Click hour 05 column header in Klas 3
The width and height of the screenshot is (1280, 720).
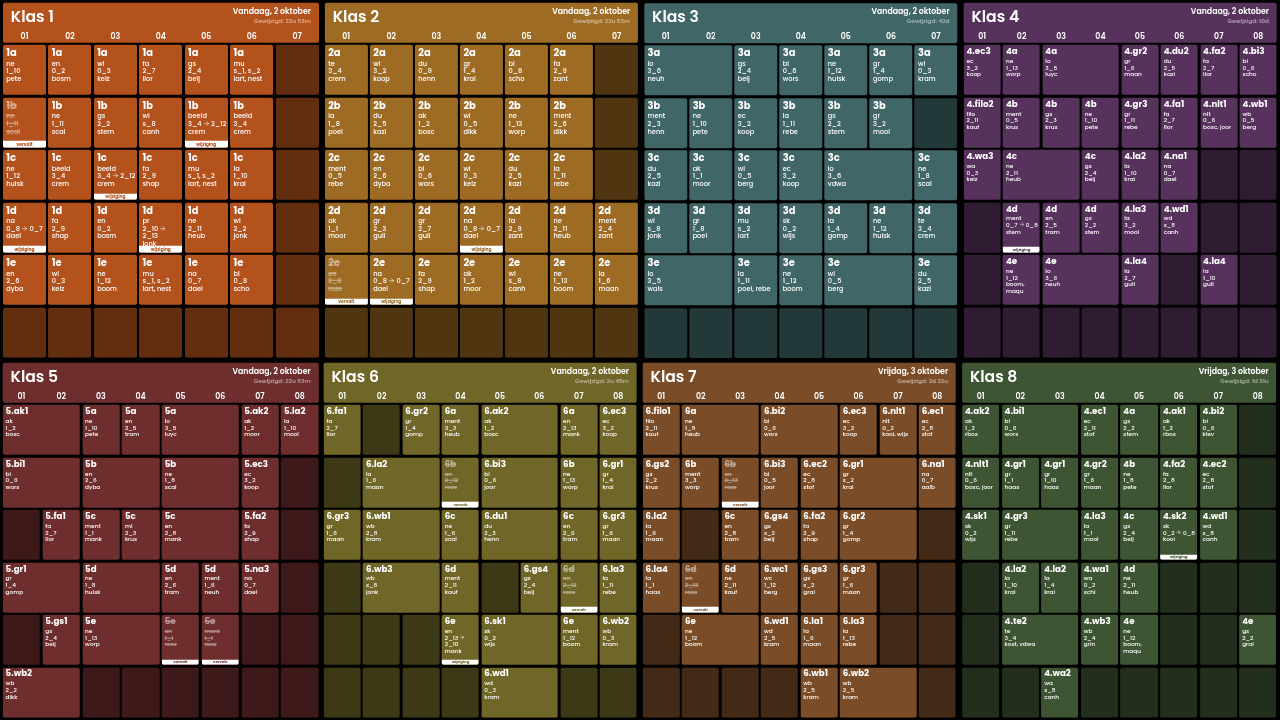845,36
